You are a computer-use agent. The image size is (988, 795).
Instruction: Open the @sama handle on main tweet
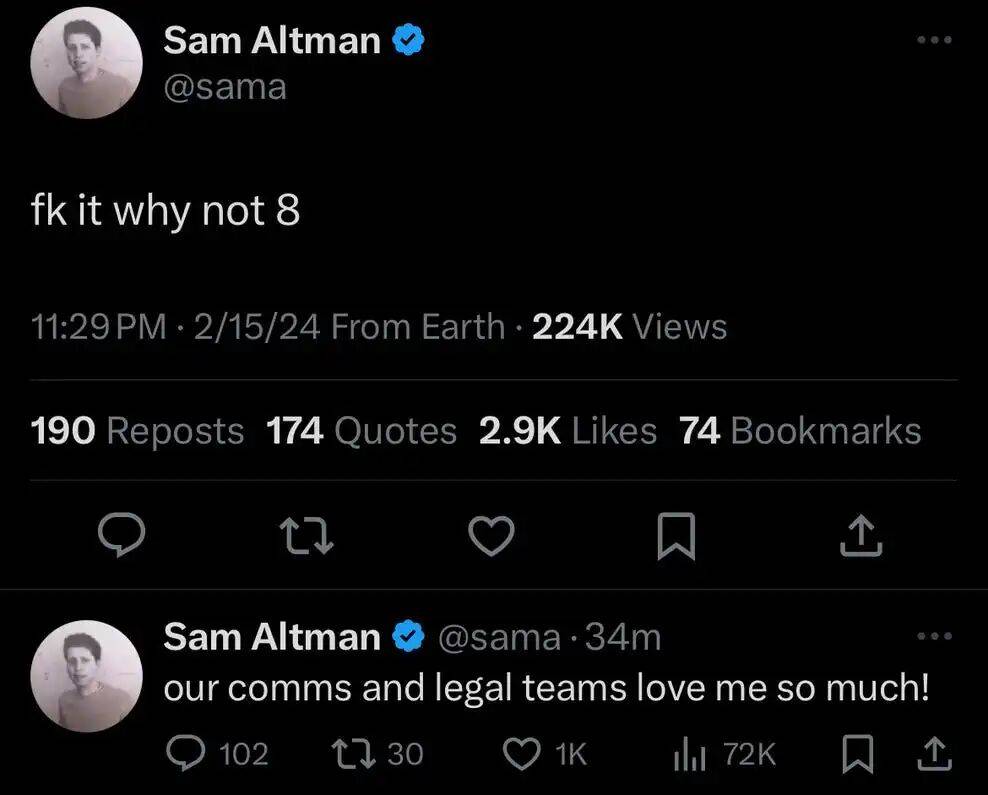(x=225, y=87)
